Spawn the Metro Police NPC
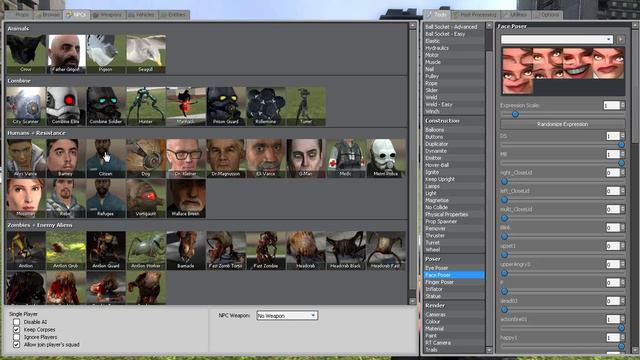This screenshot has width=640, height=360. point(386,158)
